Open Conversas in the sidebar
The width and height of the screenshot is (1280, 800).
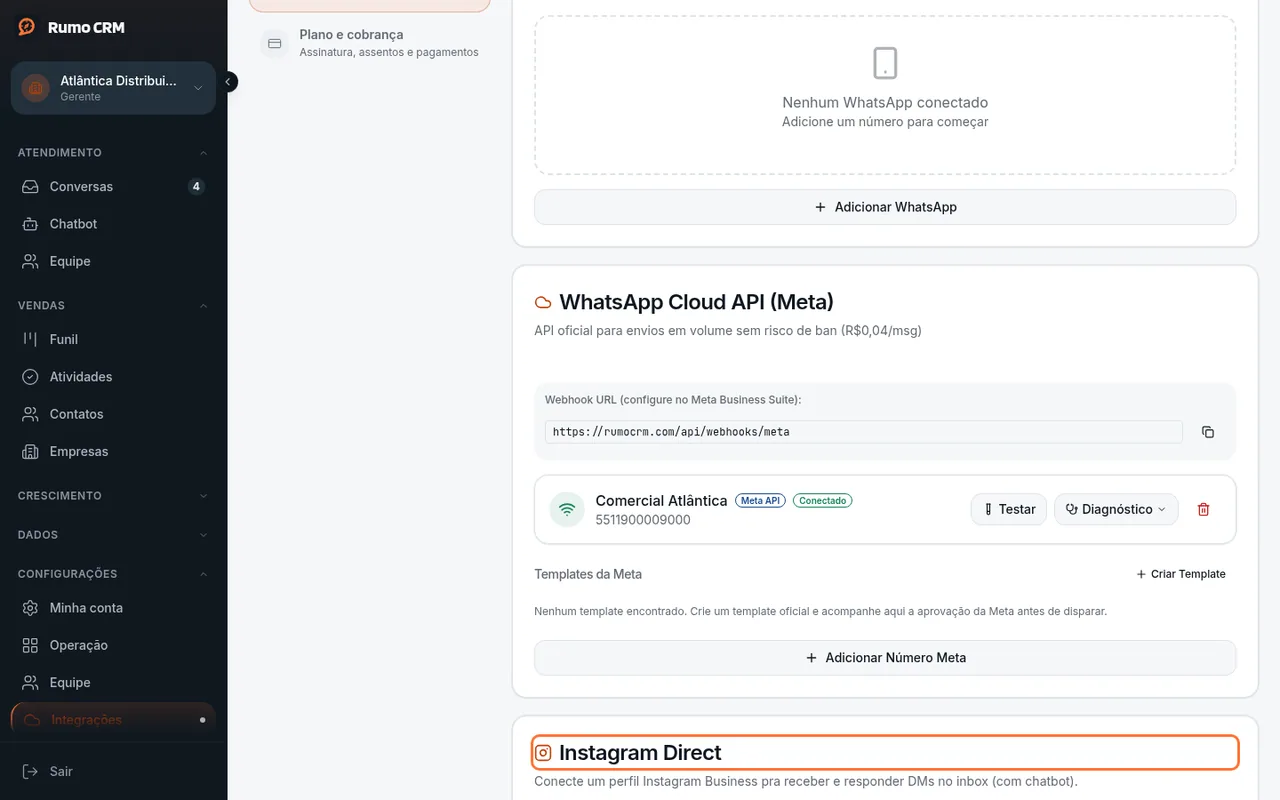pyautogui.click(x=113, y=187)
